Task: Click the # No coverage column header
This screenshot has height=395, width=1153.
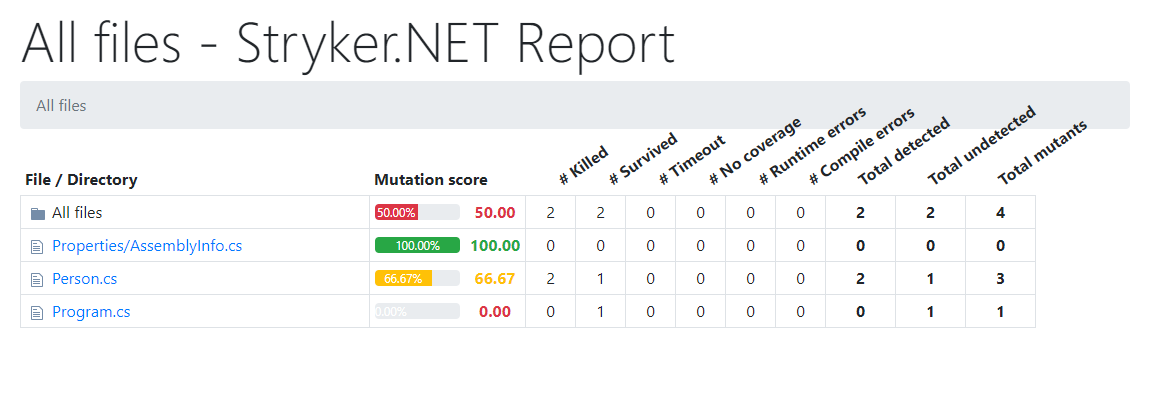Action: [x=755, y=151]
